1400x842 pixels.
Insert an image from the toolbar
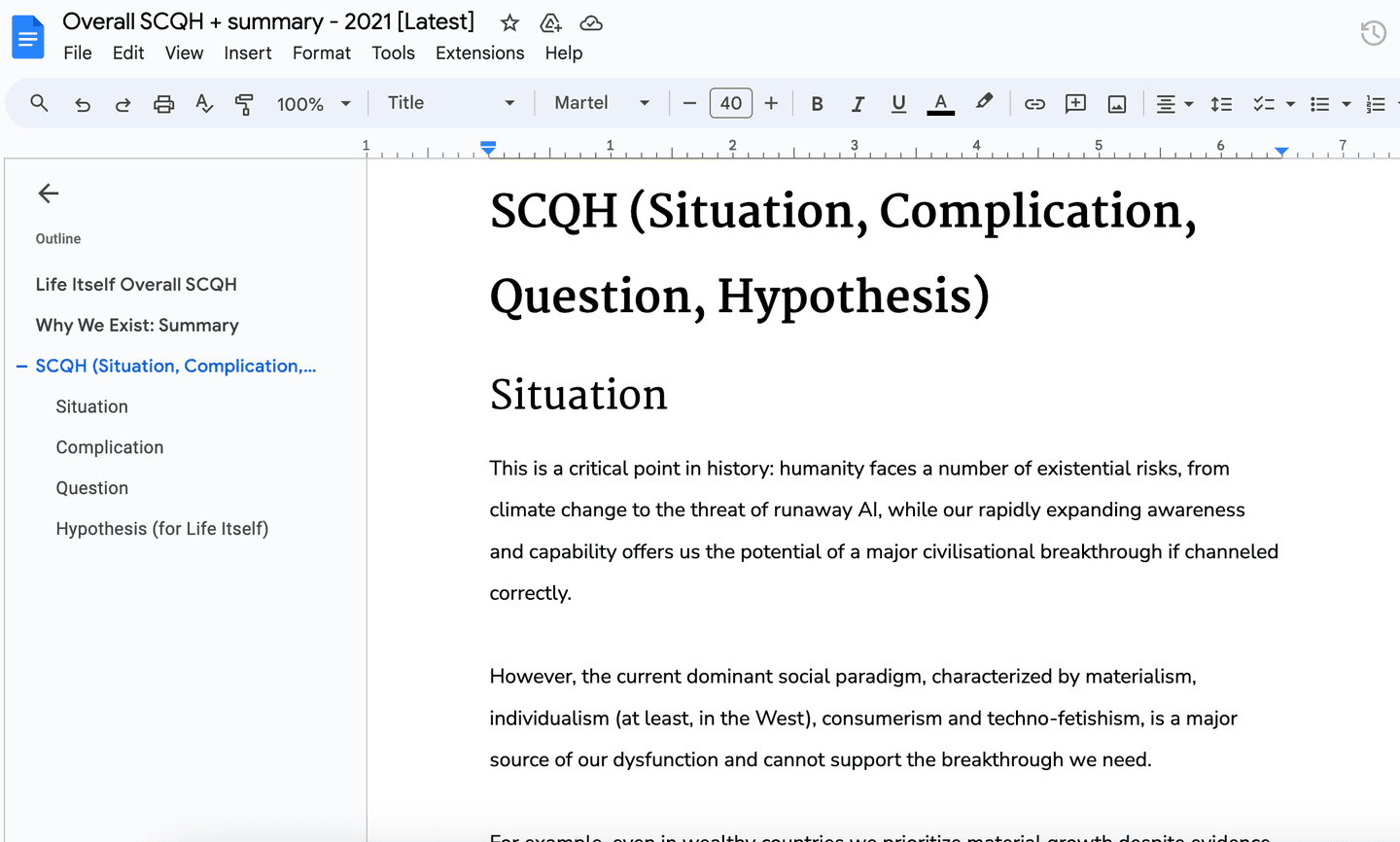(1116, 103)
